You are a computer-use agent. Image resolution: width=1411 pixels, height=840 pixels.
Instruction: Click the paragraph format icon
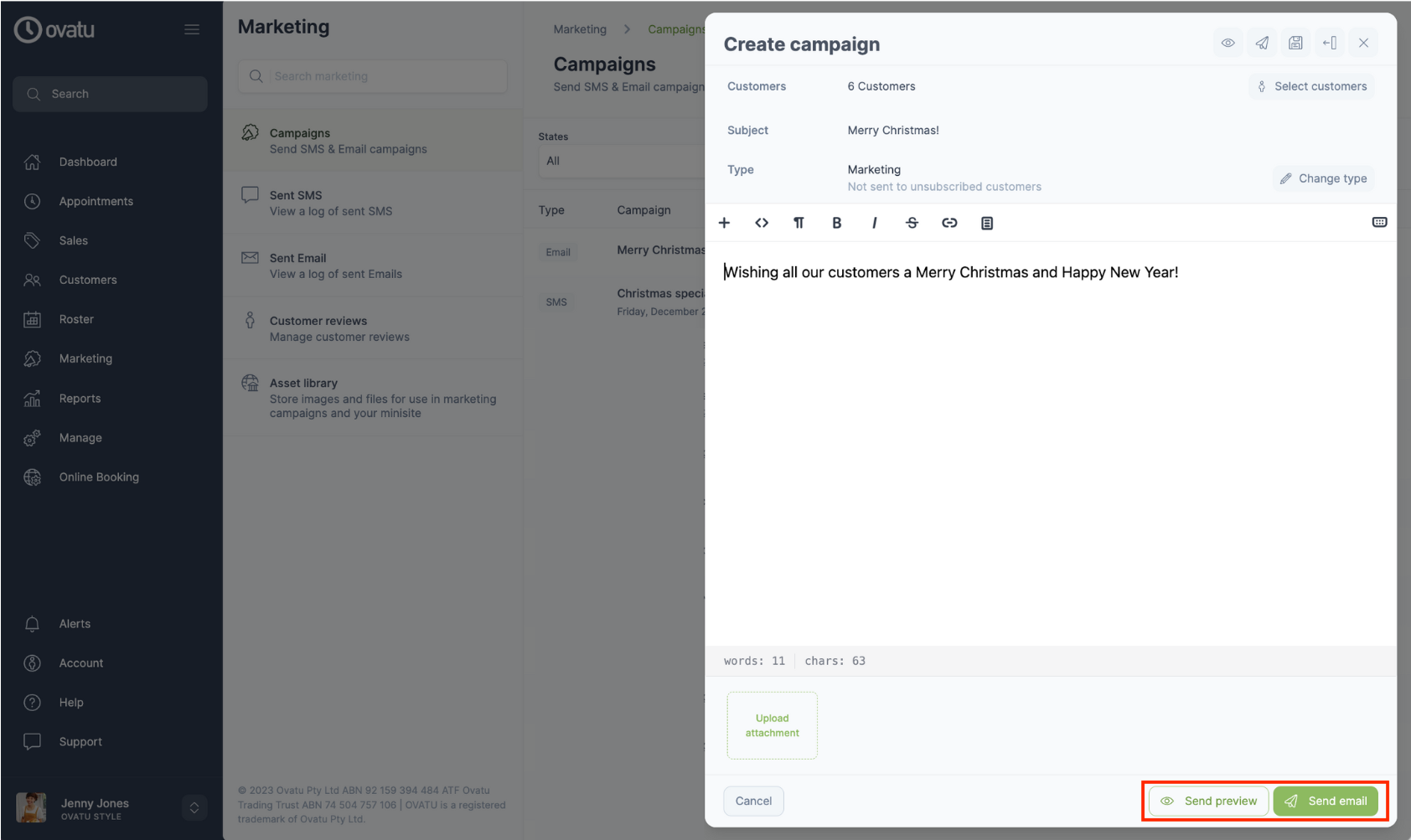pos(799,223)
